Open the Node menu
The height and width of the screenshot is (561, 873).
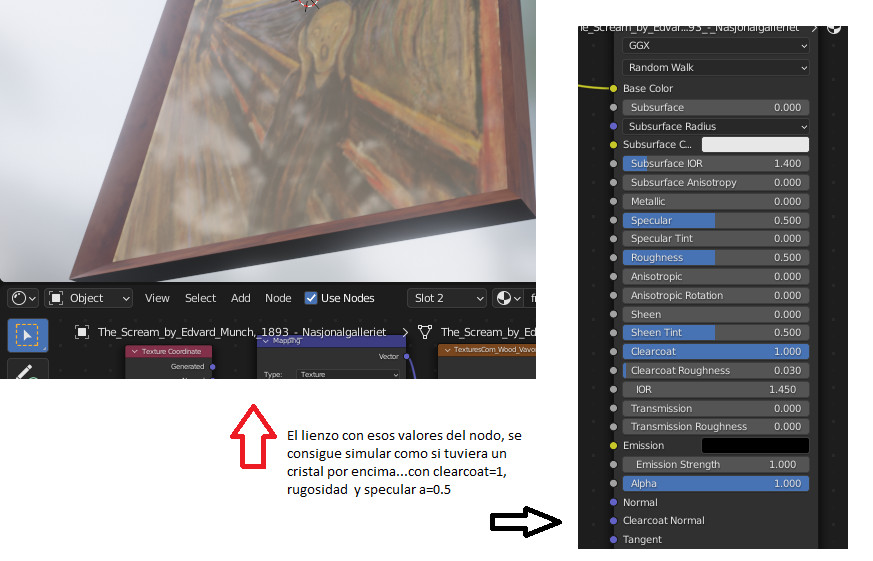coord(278,298)
